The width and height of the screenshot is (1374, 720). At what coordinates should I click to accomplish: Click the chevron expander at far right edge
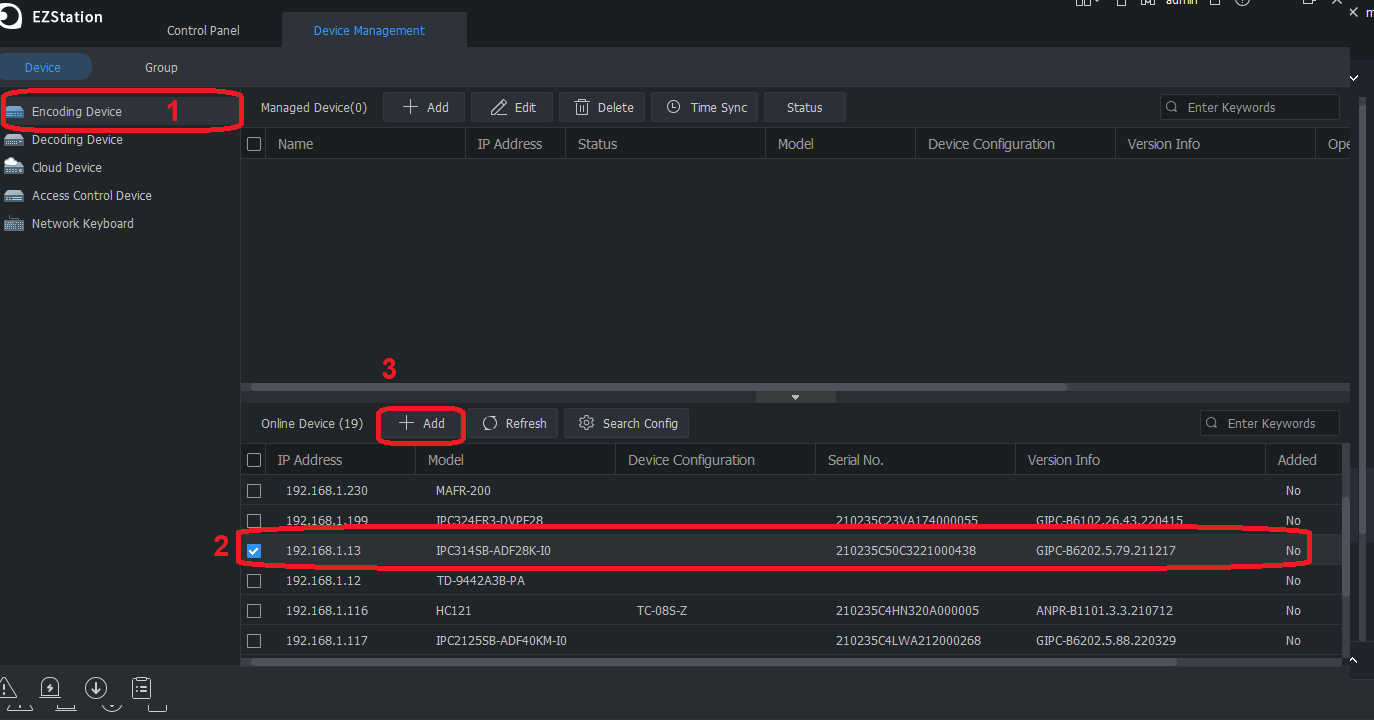1354,77
